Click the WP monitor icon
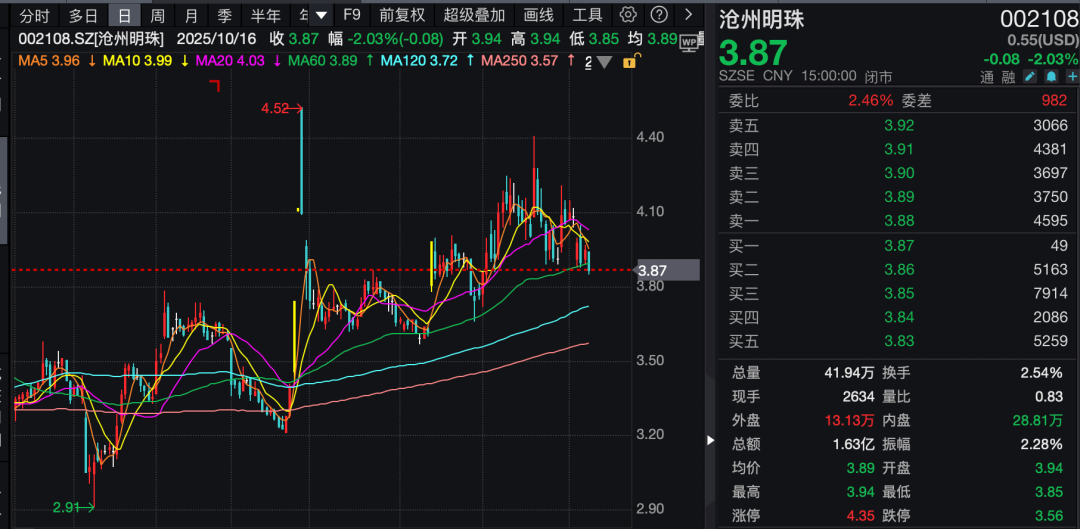1080x529 pixels. tap(689, 40)
